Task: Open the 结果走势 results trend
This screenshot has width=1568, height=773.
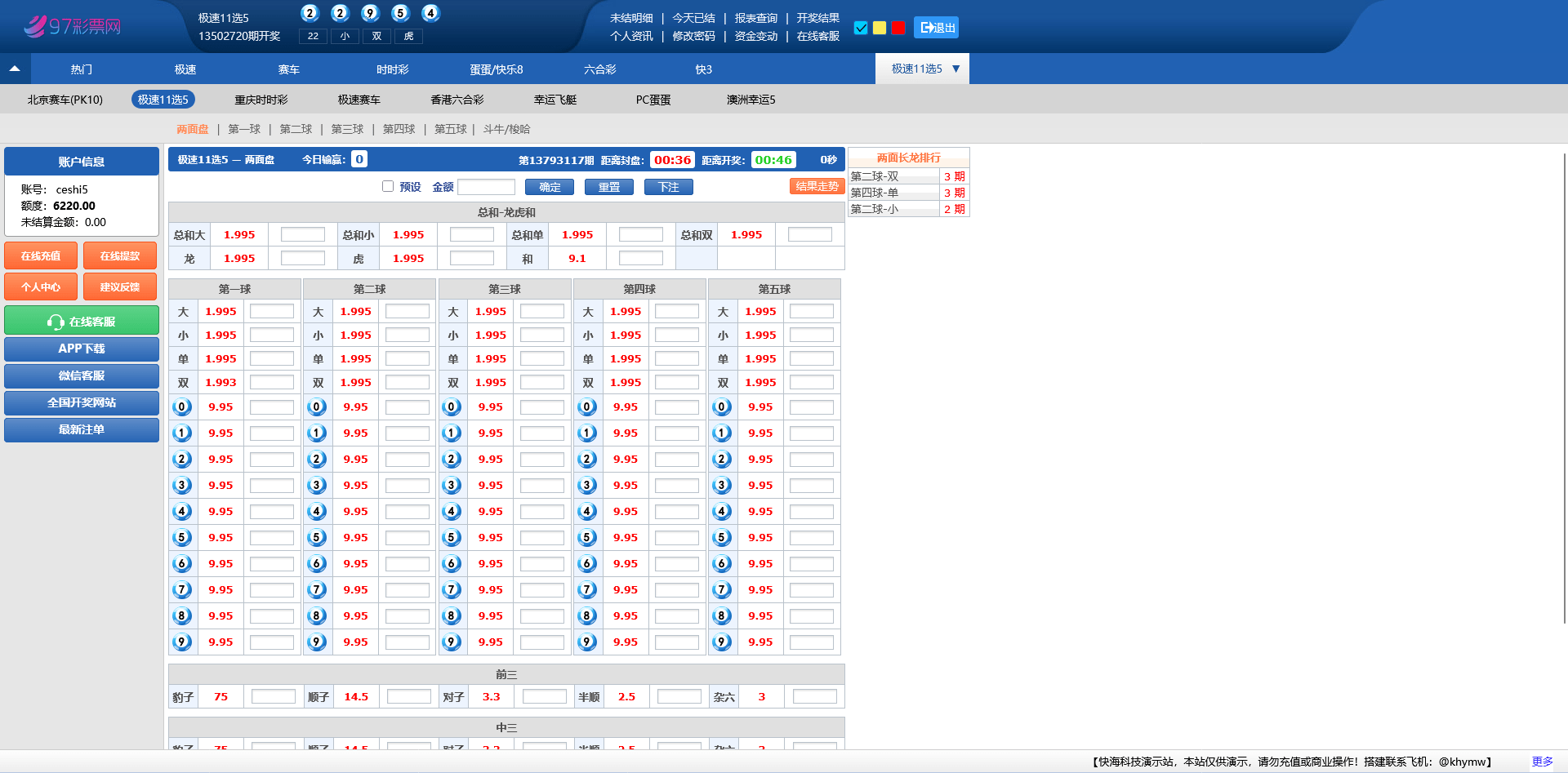Action: tap(817, 186)
